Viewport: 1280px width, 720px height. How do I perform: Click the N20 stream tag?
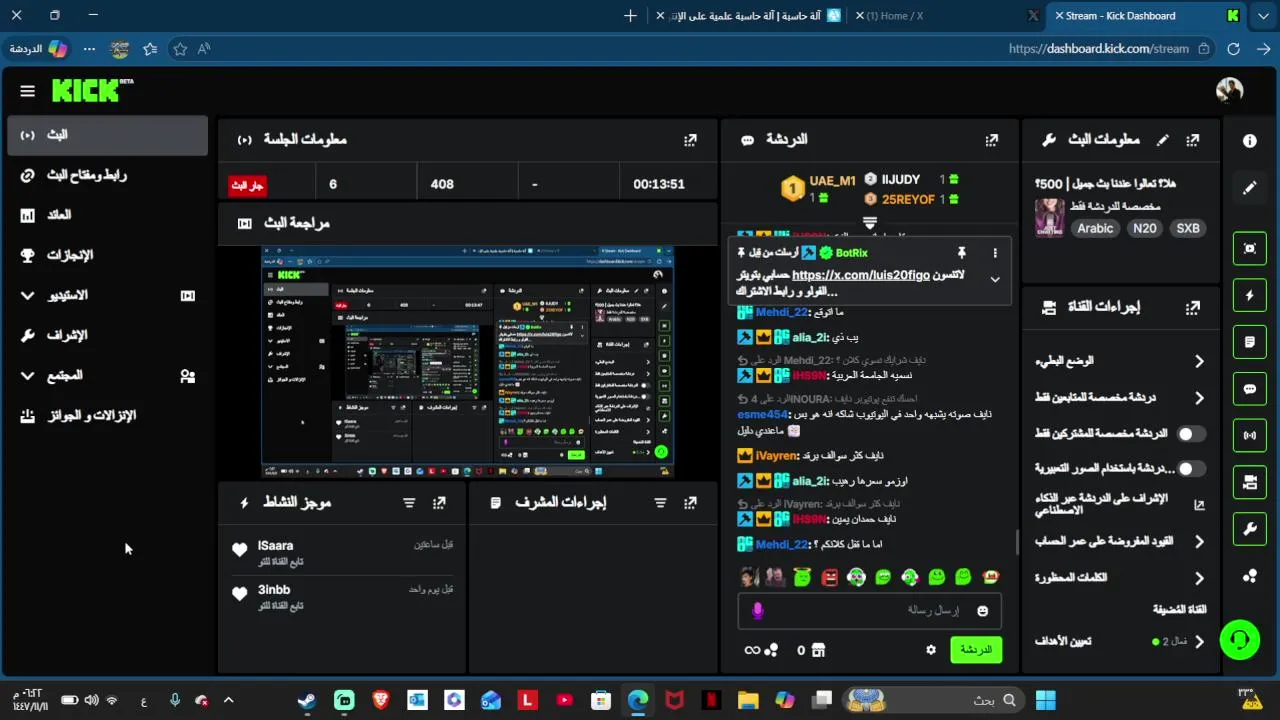click(1144, 228)
